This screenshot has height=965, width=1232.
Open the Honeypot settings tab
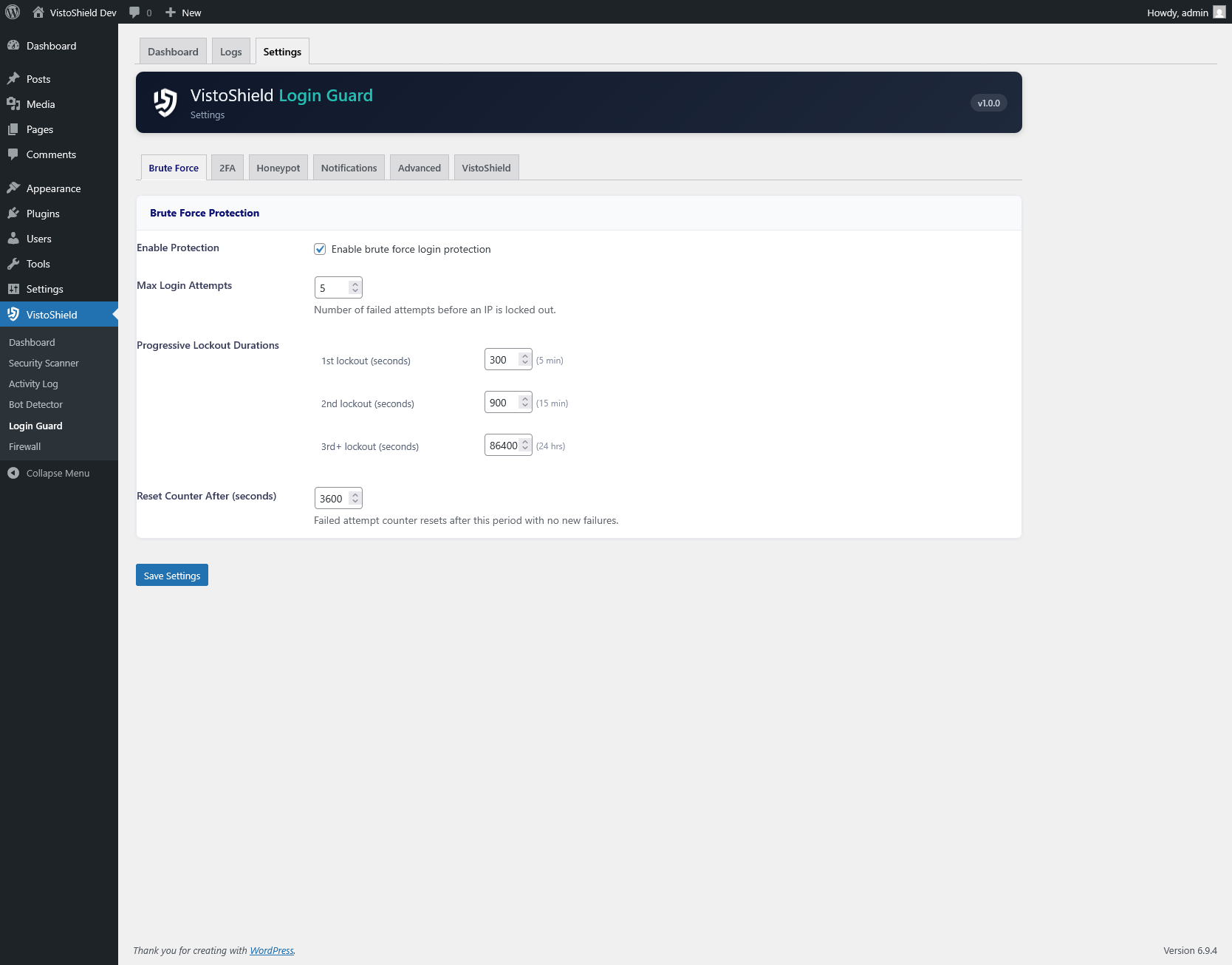click(278, 167)
